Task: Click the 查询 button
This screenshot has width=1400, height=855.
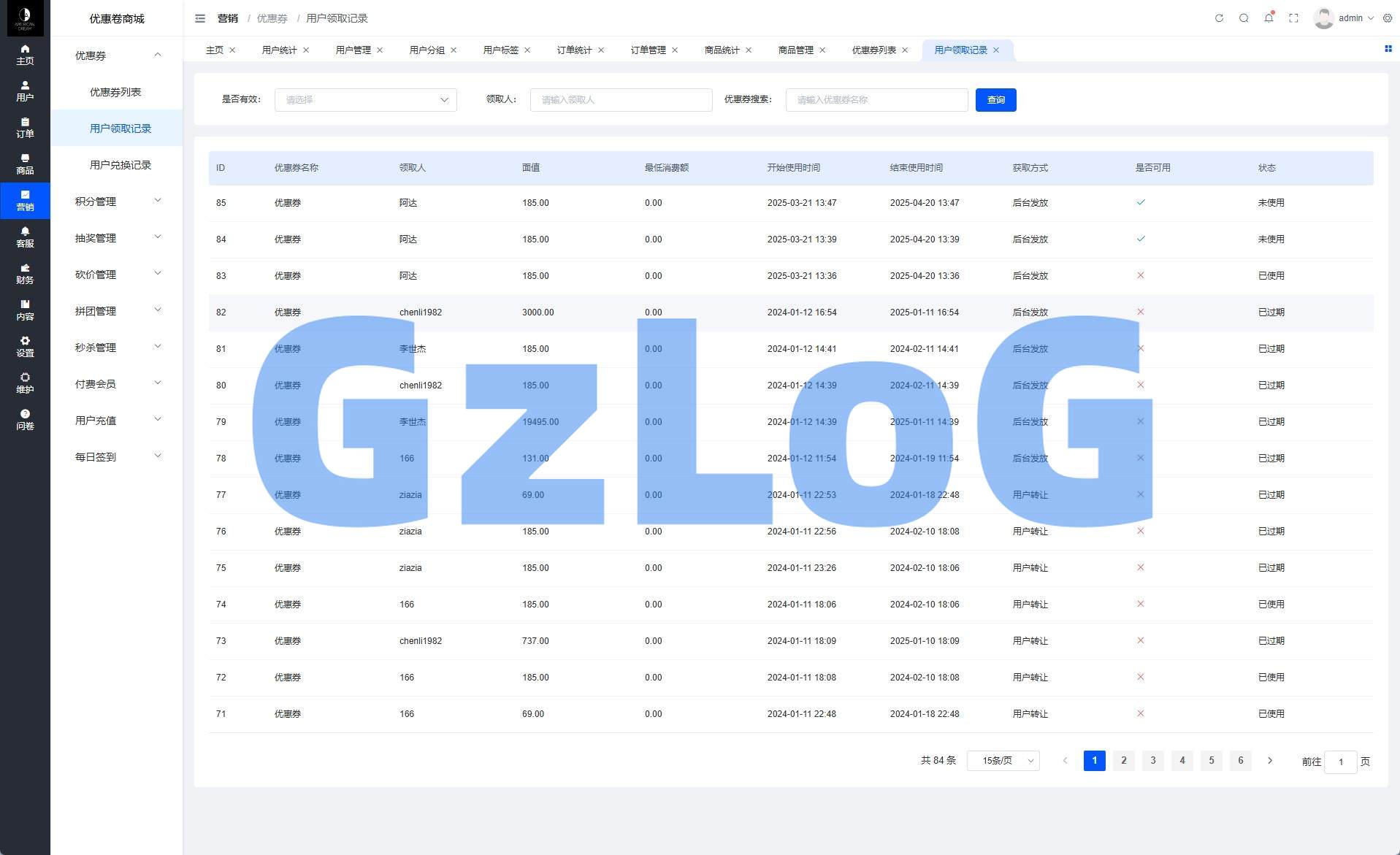Action: (x=995, y=100)
